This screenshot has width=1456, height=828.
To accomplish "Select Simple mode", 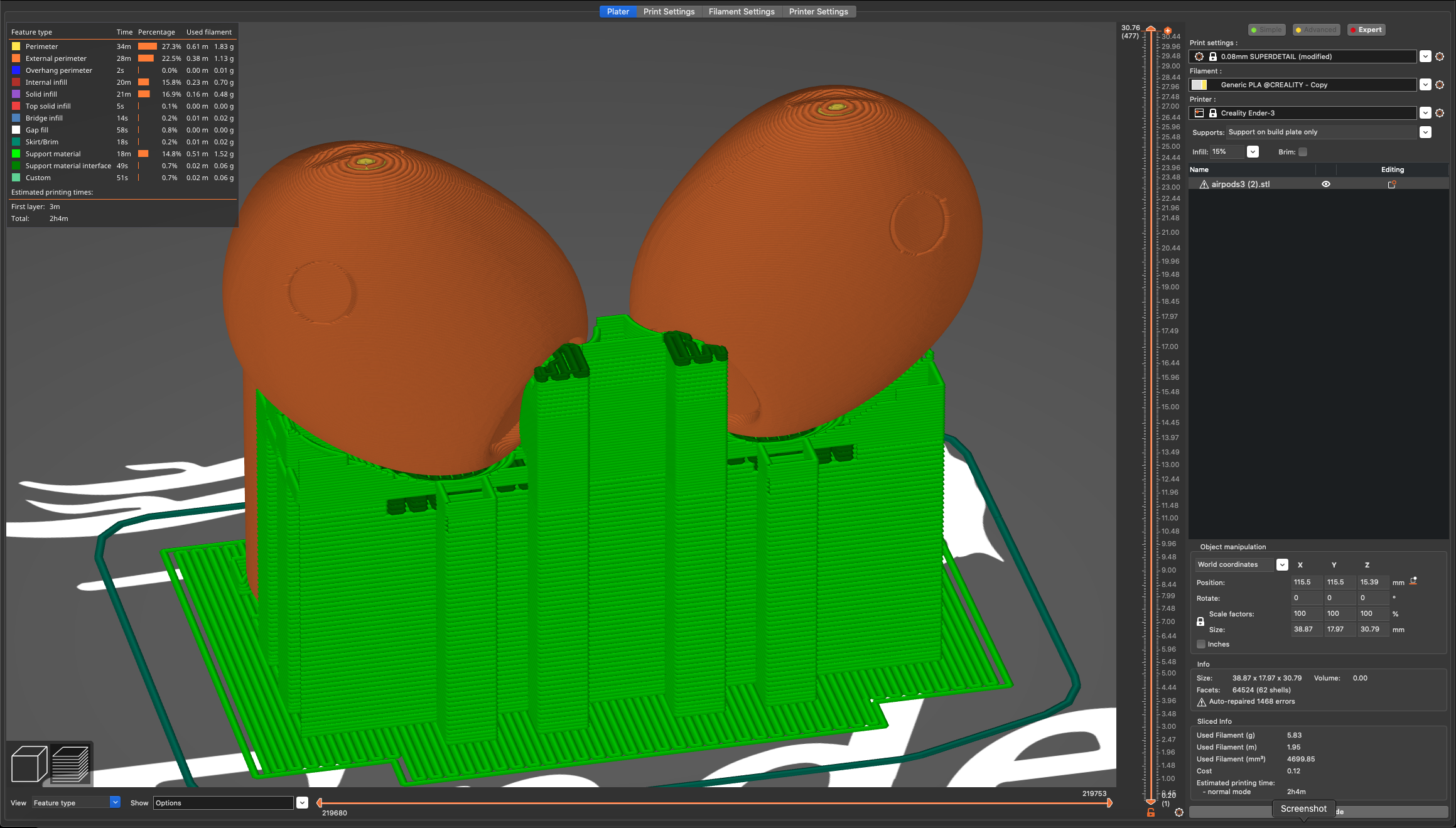I will pyautogui.click(x=1266, y=30).
